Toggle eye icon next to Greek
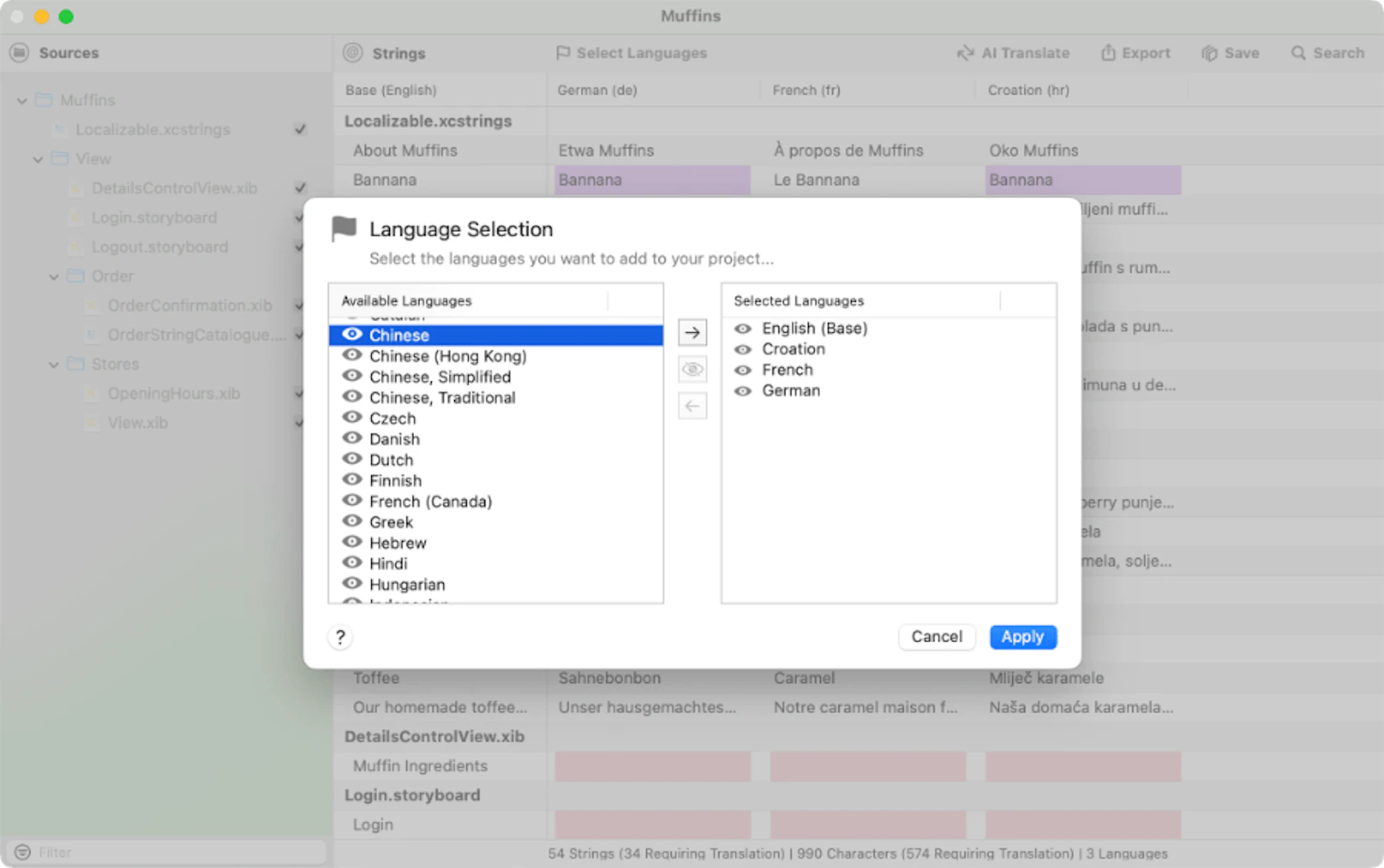Screen dimensions: 1384x868 coord(352,521)
